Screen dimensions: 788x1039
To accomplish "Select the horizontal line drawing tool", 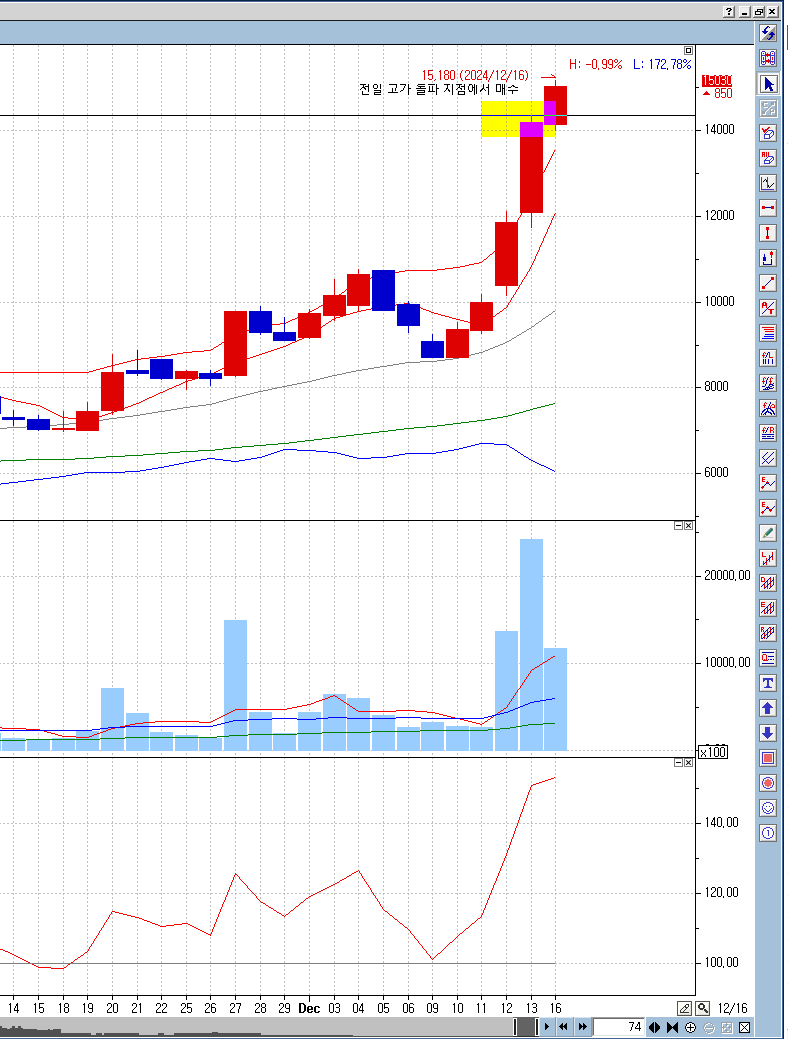I will tap(768, 208).
